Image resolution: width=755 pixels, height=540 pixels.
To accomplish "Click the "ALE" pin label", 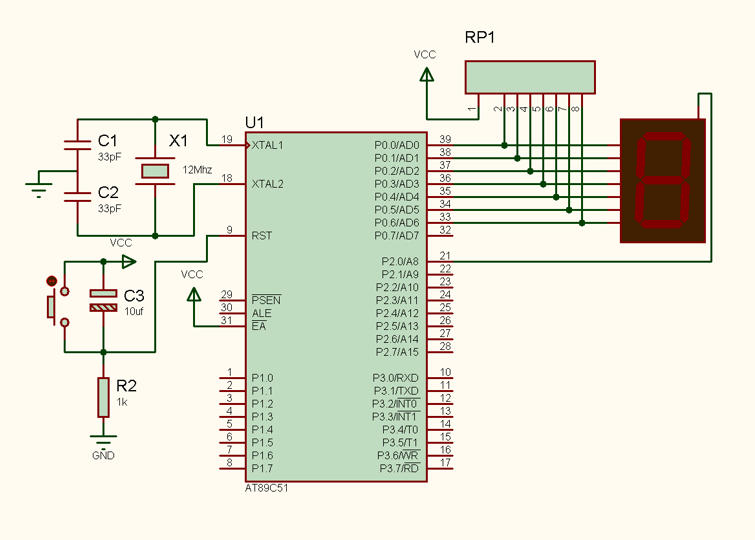I will [x=261, y=313].
